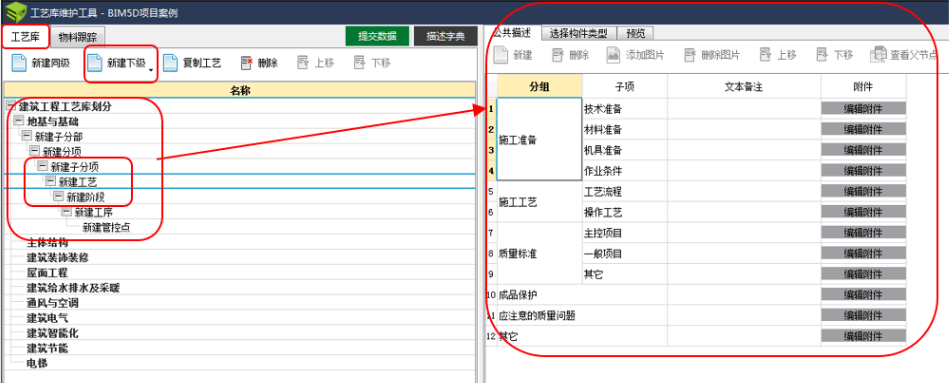Click the 新建同级 document icon

tap(19, 63)
